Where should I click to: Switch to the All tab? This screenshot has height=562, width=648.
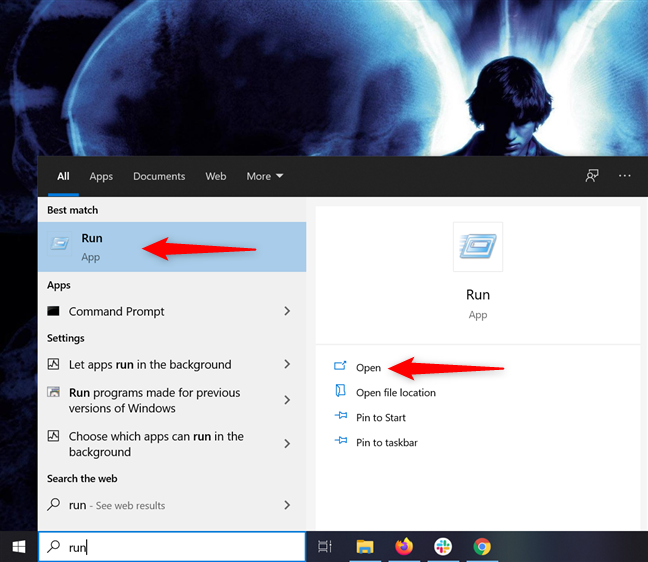pos(63,176)
